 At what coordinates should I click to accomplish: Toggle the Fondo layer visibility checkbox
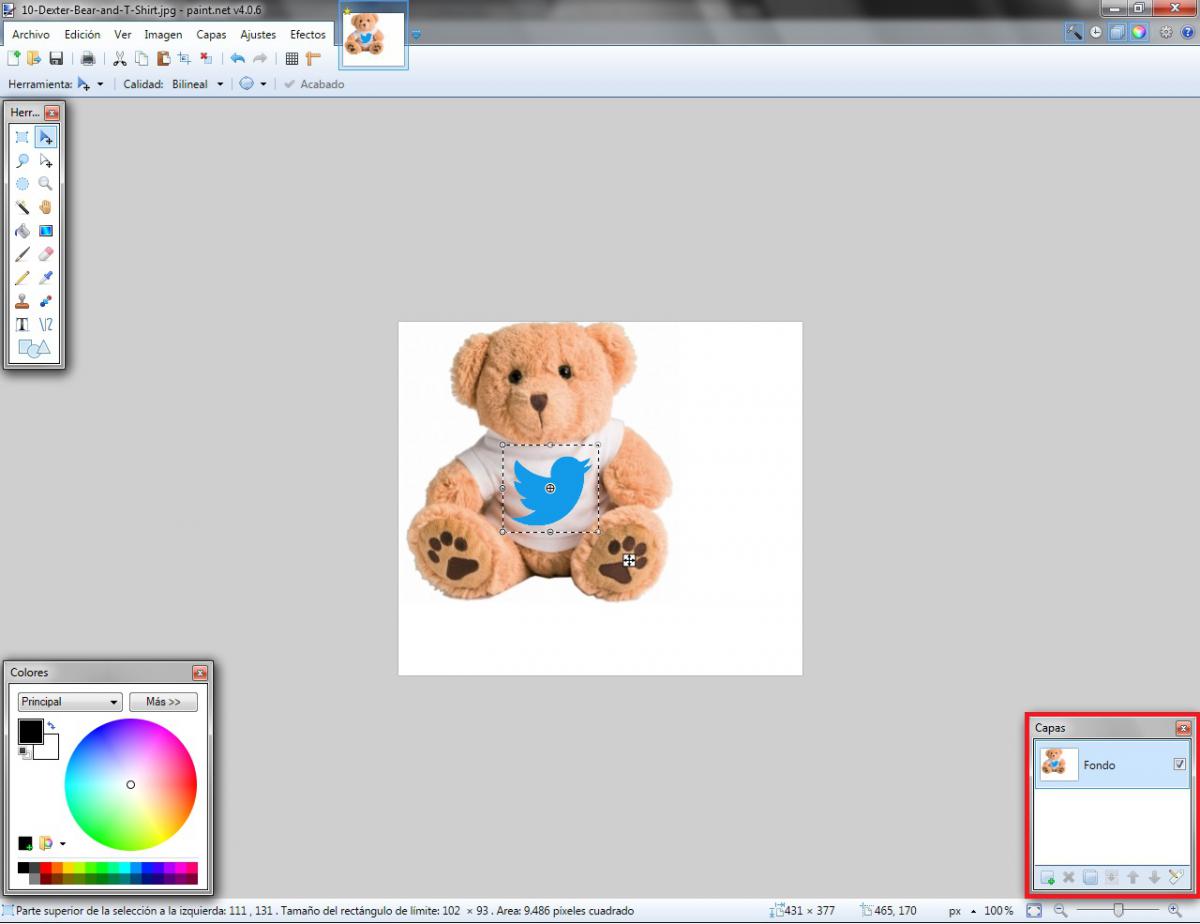1179,765
